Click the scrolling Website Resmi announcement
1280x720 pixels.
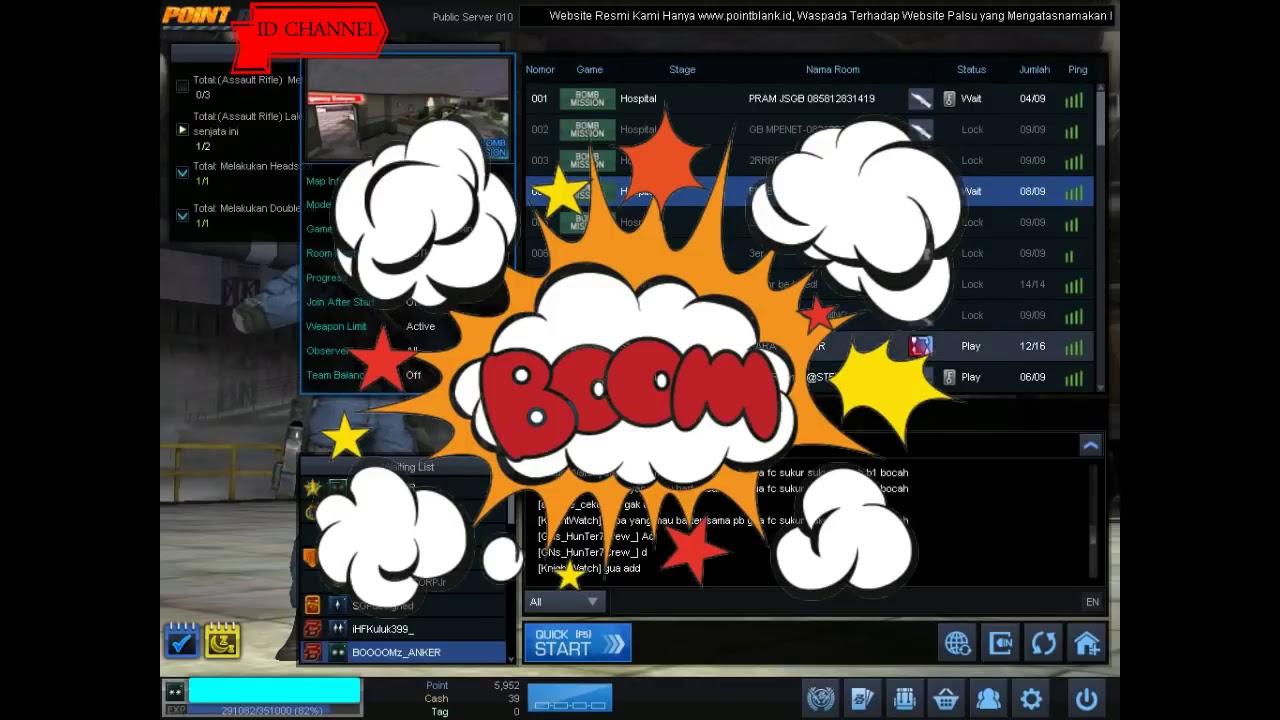pos(831,16)
